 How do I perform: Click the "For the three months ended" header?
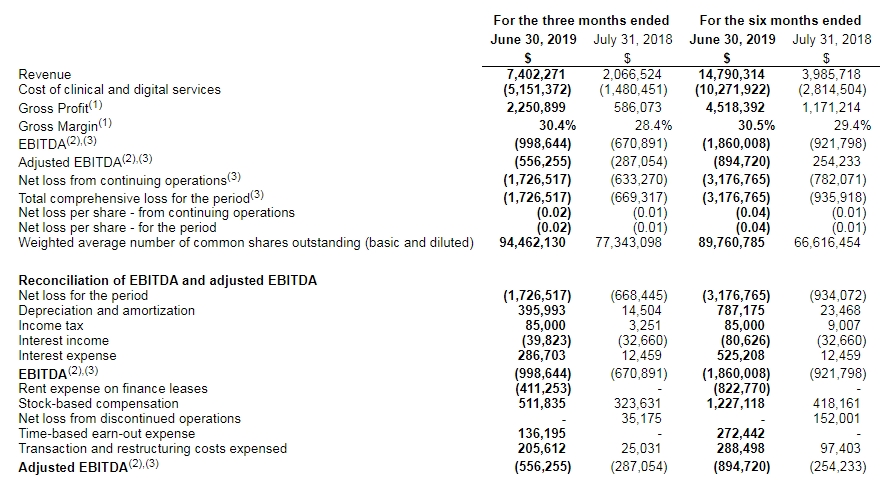coord(582,21)
